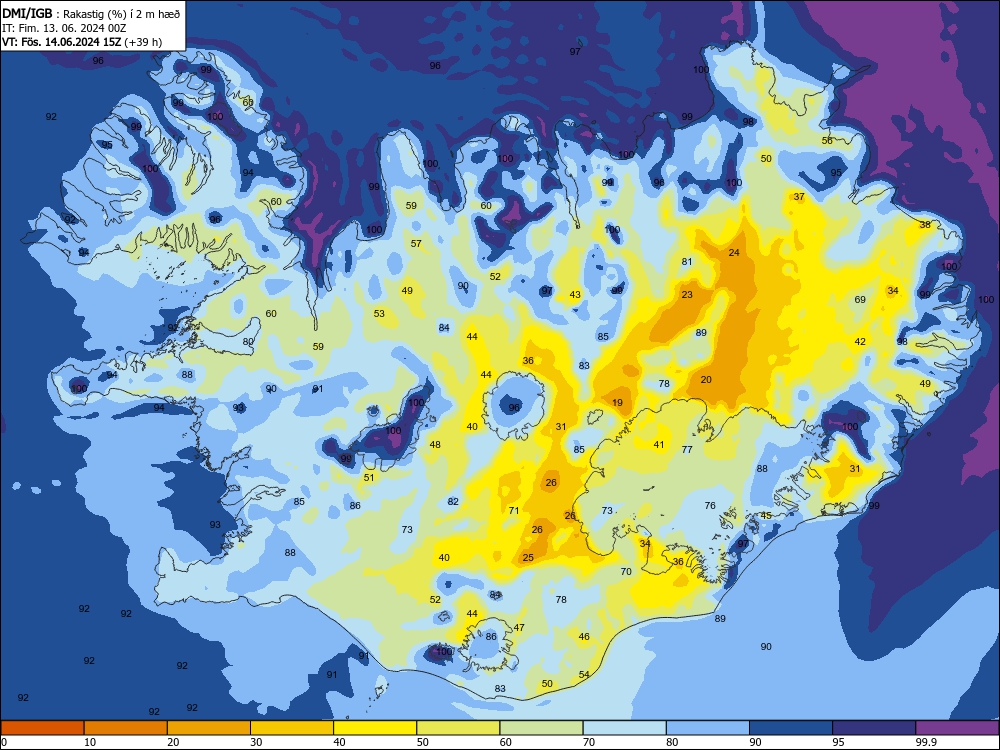Click the humidity value 37 in the northeast
This screenshot has height=750, width=1000.
(799, 196)
